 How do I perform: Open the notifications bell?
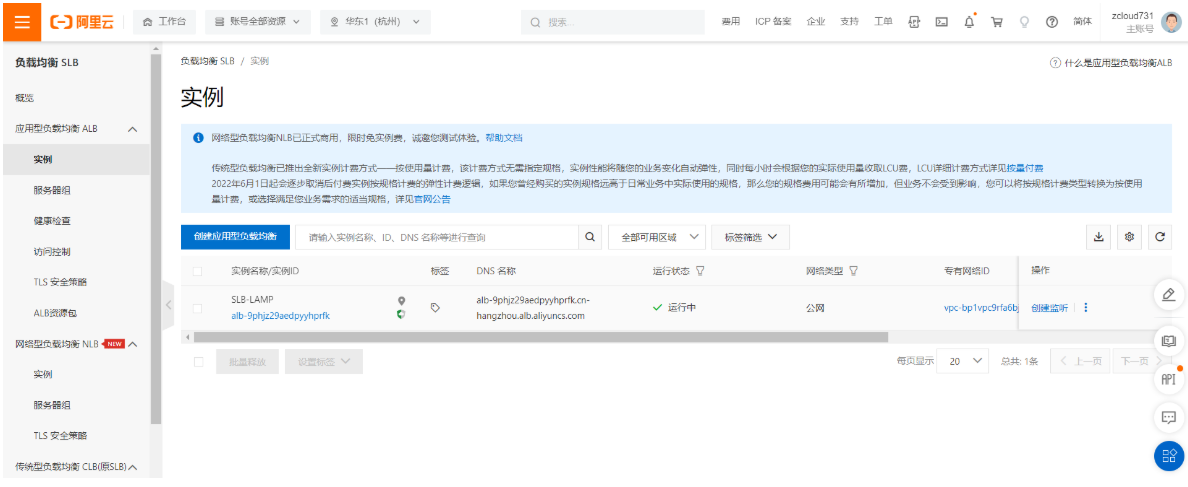[x=969, y=22]
